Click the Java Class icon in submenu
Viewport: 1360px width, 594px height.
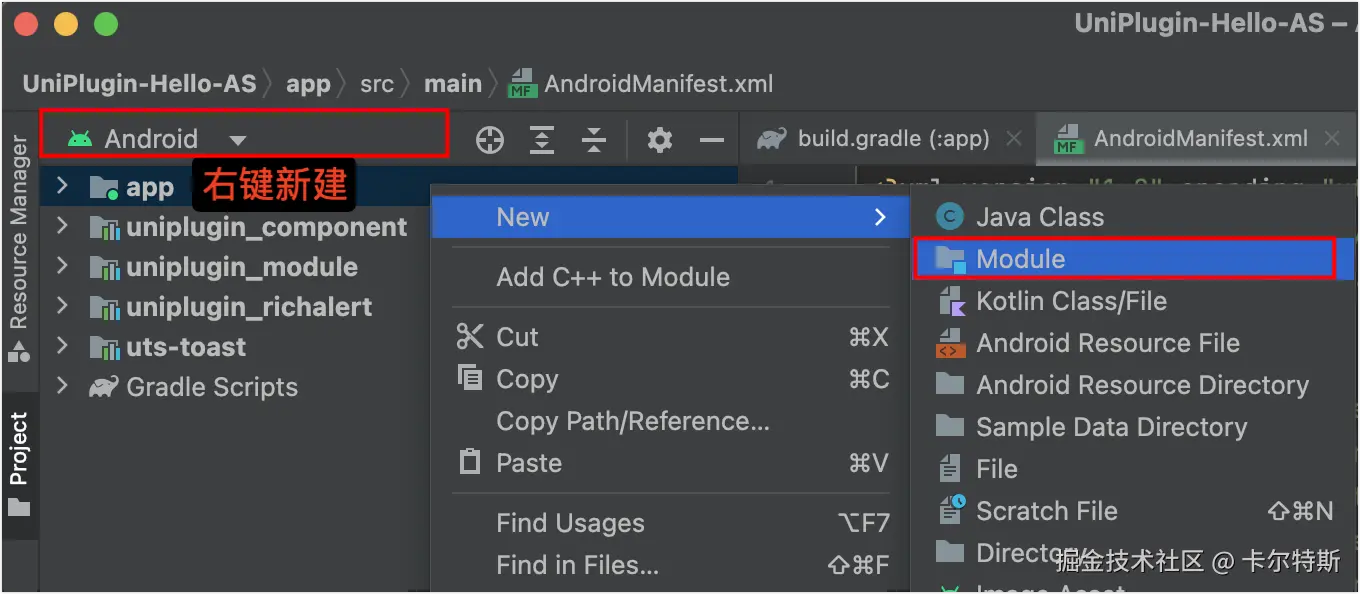tap(950, 217)
